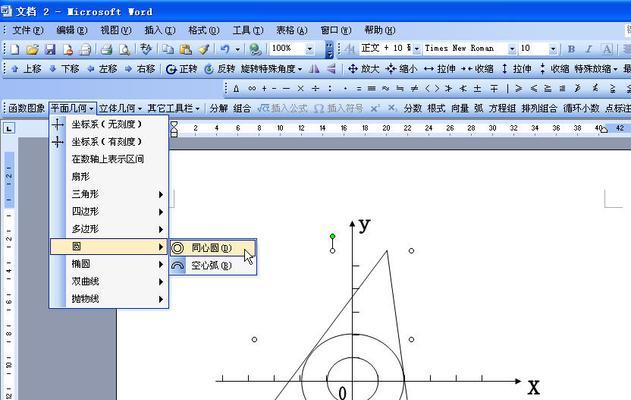Open the 文件(F) menu
This screenshot has height=400, width=631.
point(27,30)
